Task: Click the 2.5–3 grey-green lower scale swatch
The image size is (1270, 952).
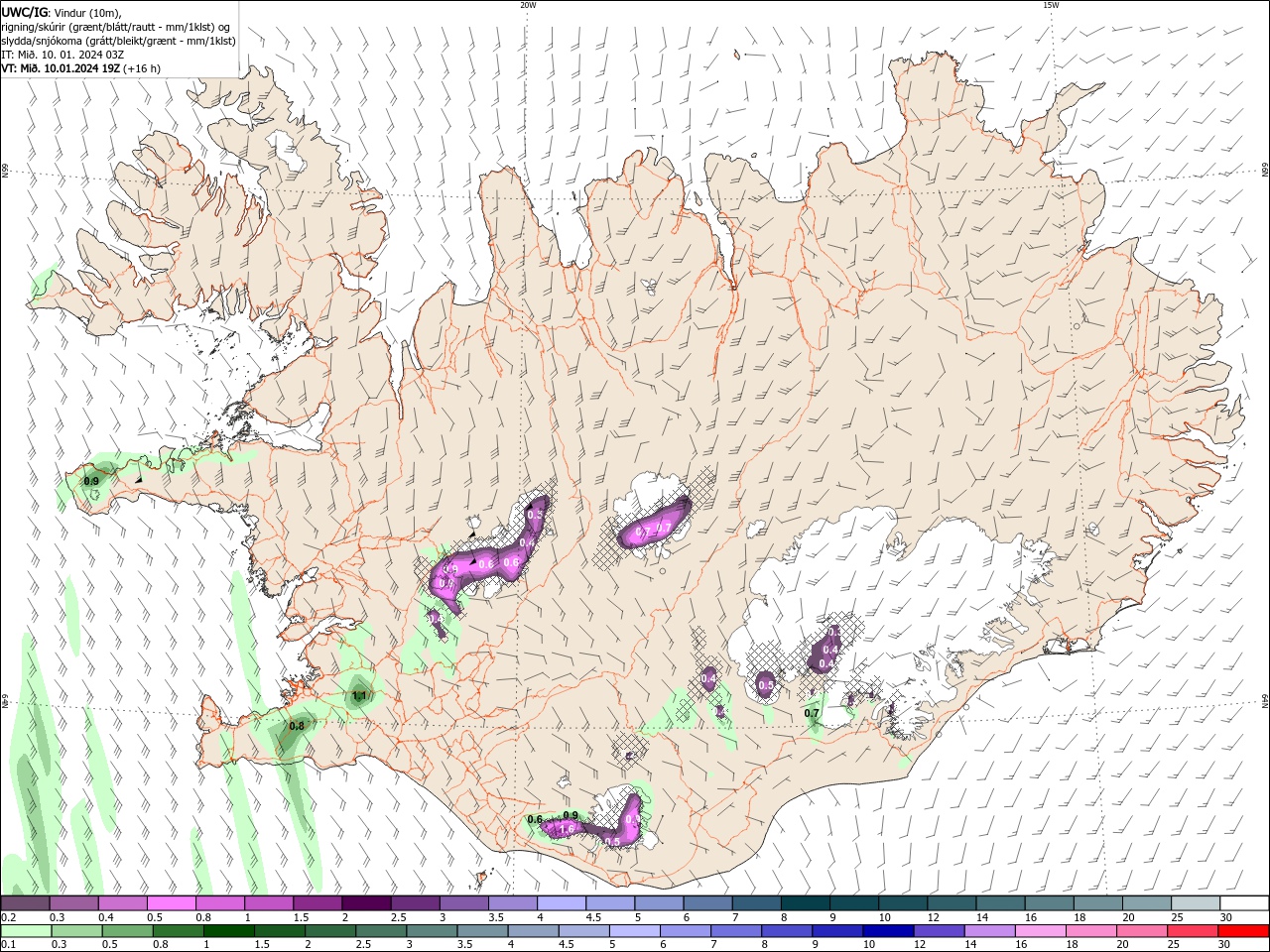Action: tap(381, 931)
